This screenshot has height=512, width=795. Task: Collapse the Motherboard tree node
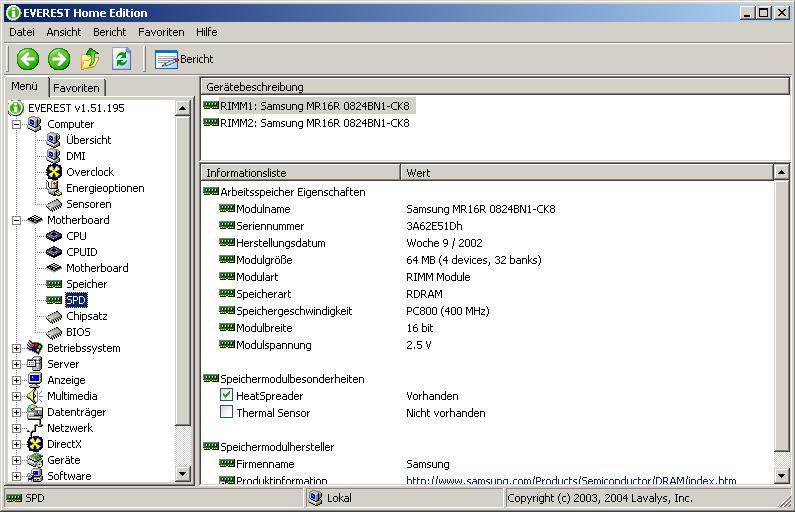[x=16, y=220]
